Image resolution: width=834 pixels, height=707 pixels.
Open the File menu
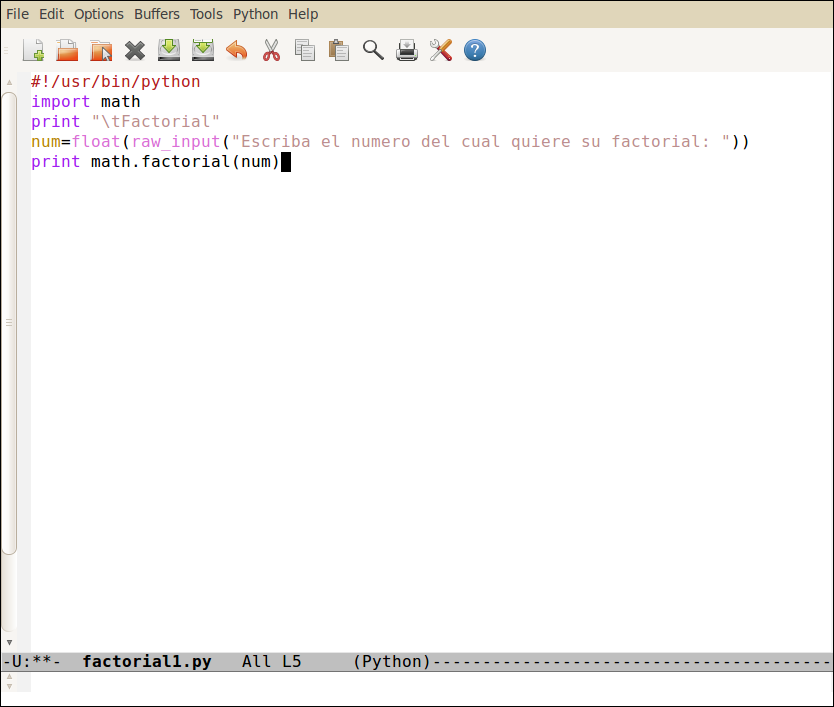click(x=18, y=14)
